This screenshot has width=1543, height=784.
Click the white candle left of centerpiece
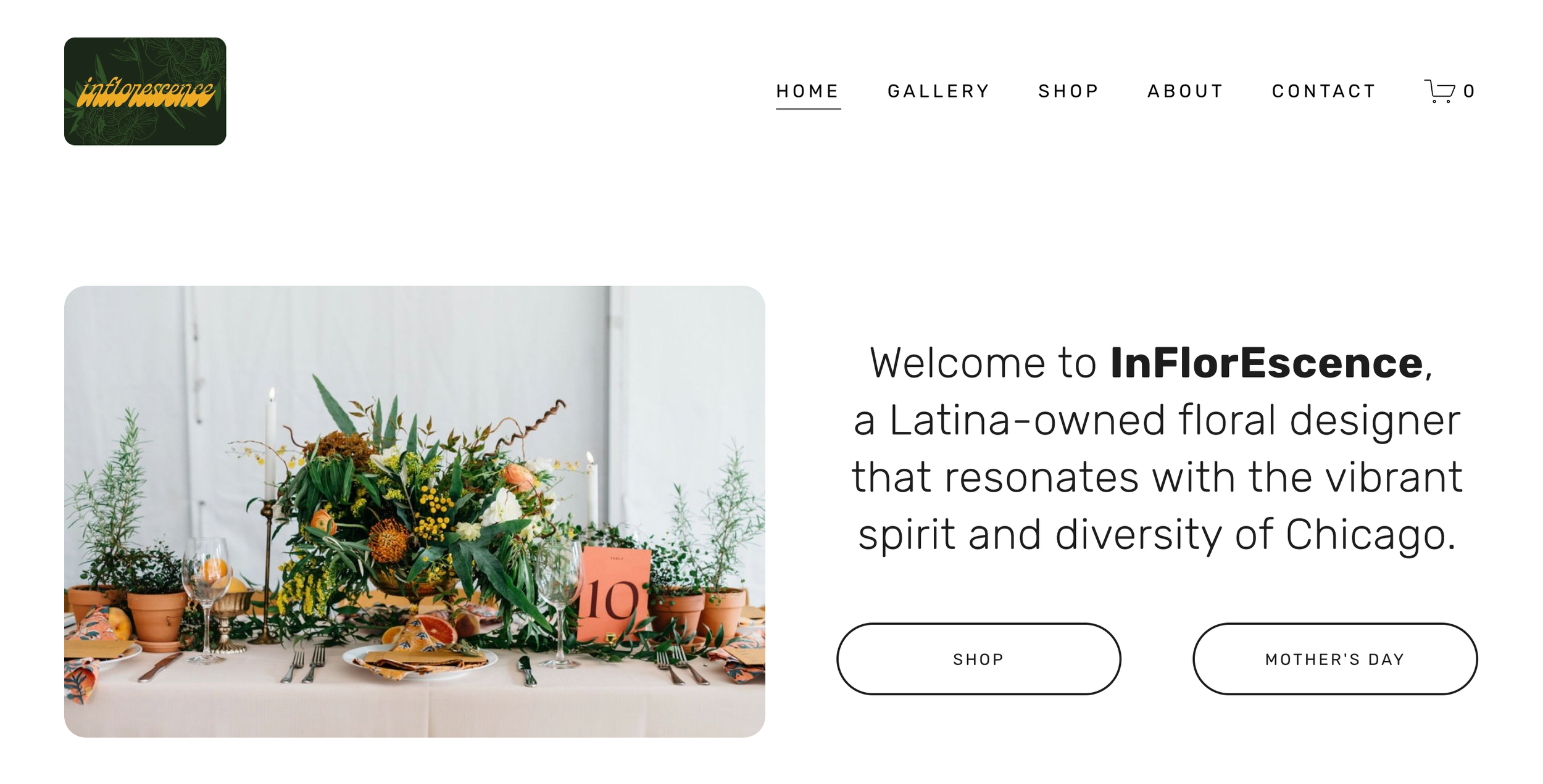[x=270, y=444]
